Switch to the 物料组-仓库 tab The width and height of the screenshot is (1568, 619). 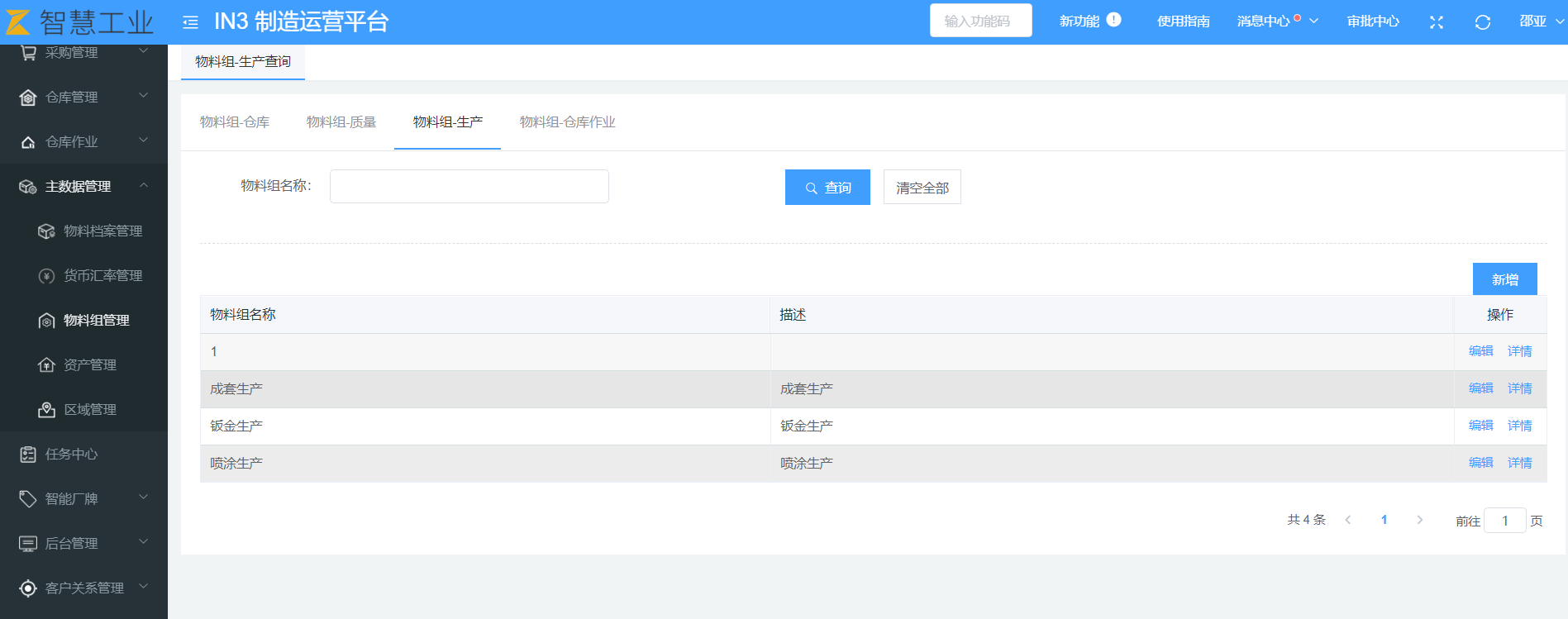(235, 122)
